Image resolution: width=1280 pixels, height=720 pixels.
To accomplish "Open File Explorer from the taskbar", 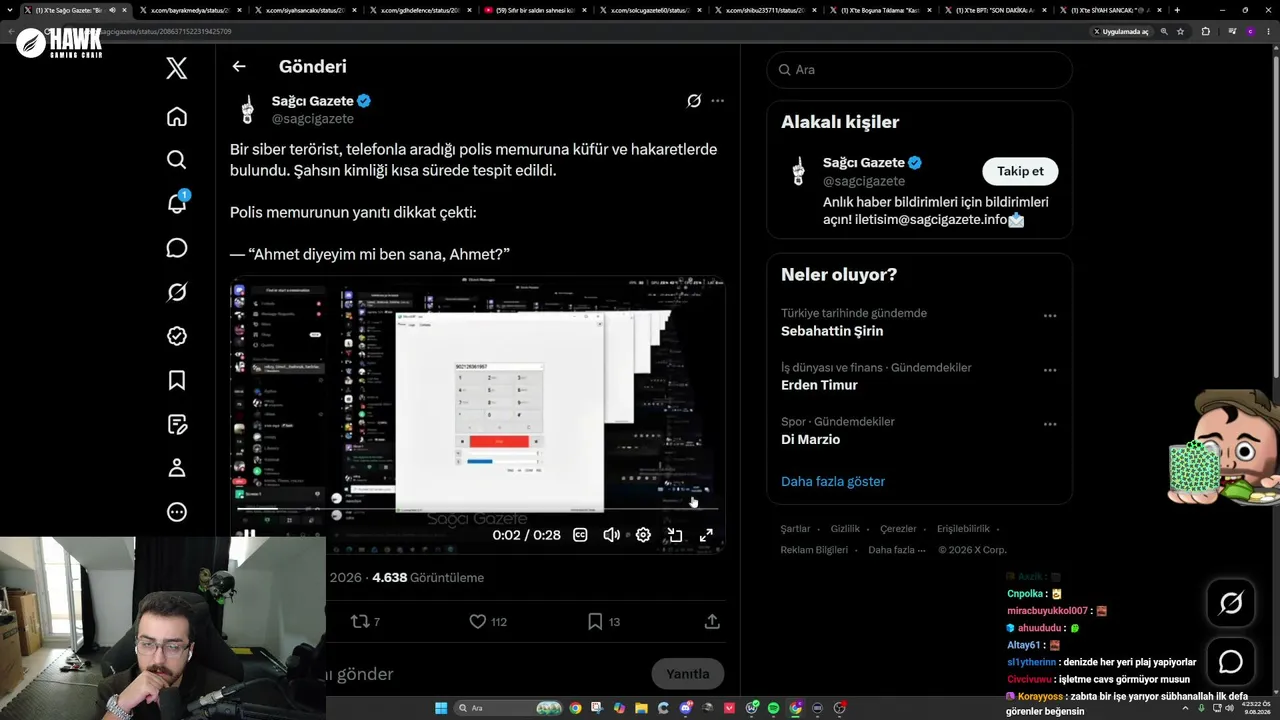I will [641, 708].
